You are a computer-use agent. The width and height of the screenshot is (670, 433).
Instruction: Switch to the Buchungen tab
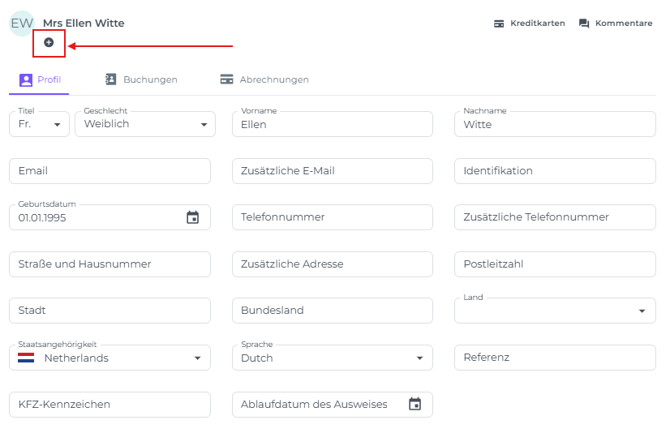(141, 79)
